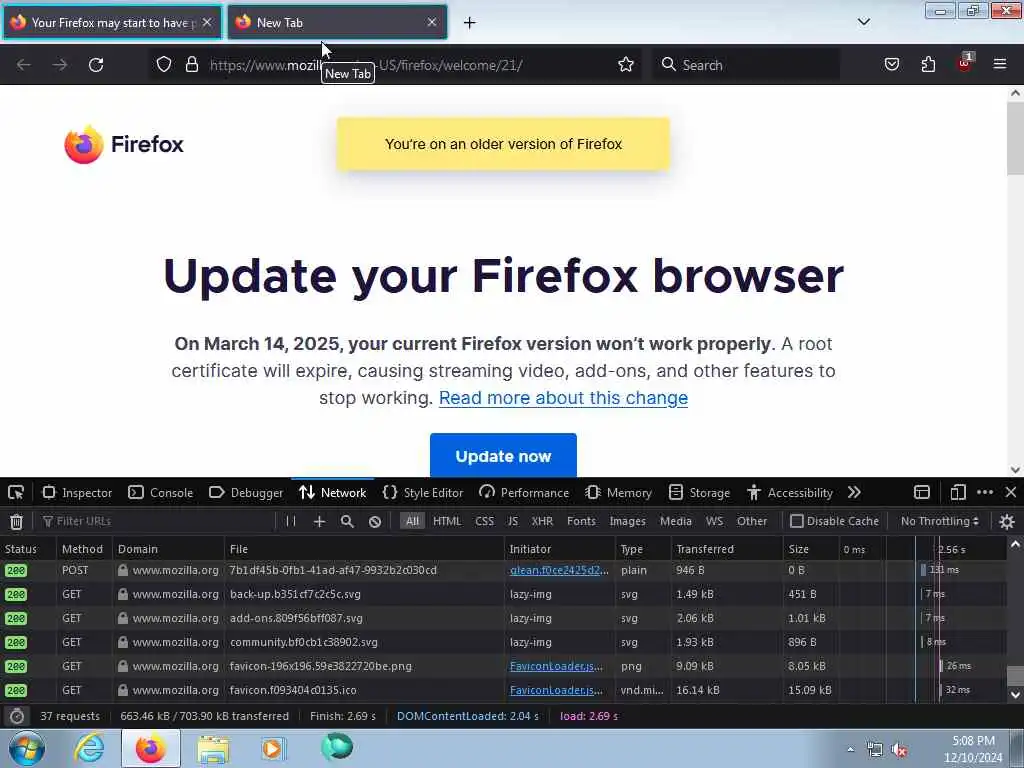Filter requests by Images
The width and height of the screenshot is (1024, 768).
point(627,521)
